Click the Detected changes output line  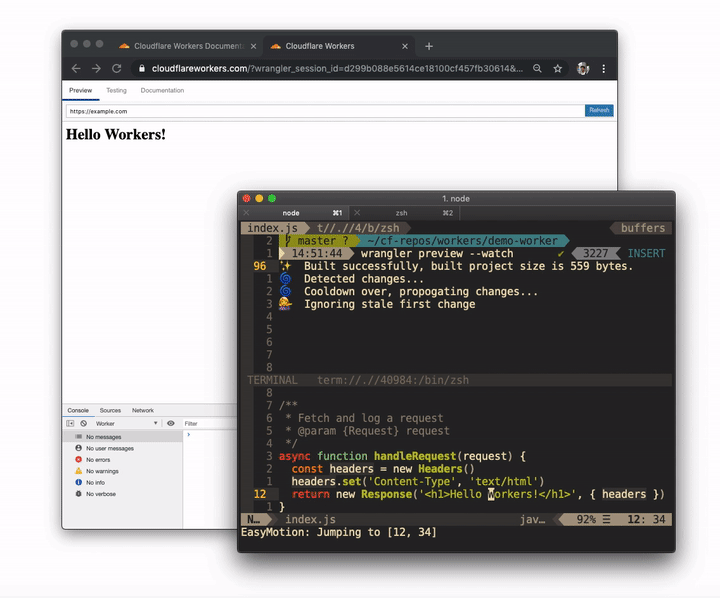[364, 279]
